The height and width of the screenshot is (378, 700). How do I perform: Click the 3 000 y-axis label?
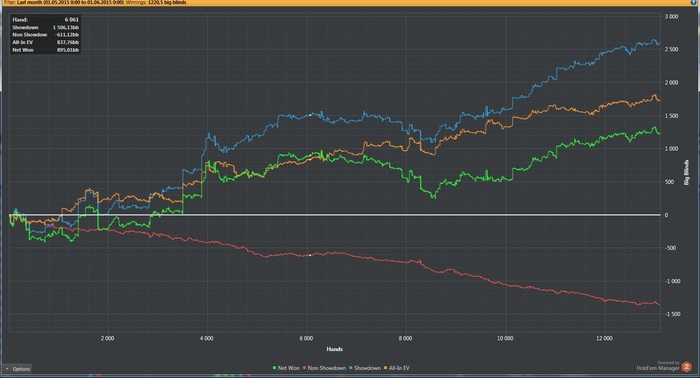671,17
